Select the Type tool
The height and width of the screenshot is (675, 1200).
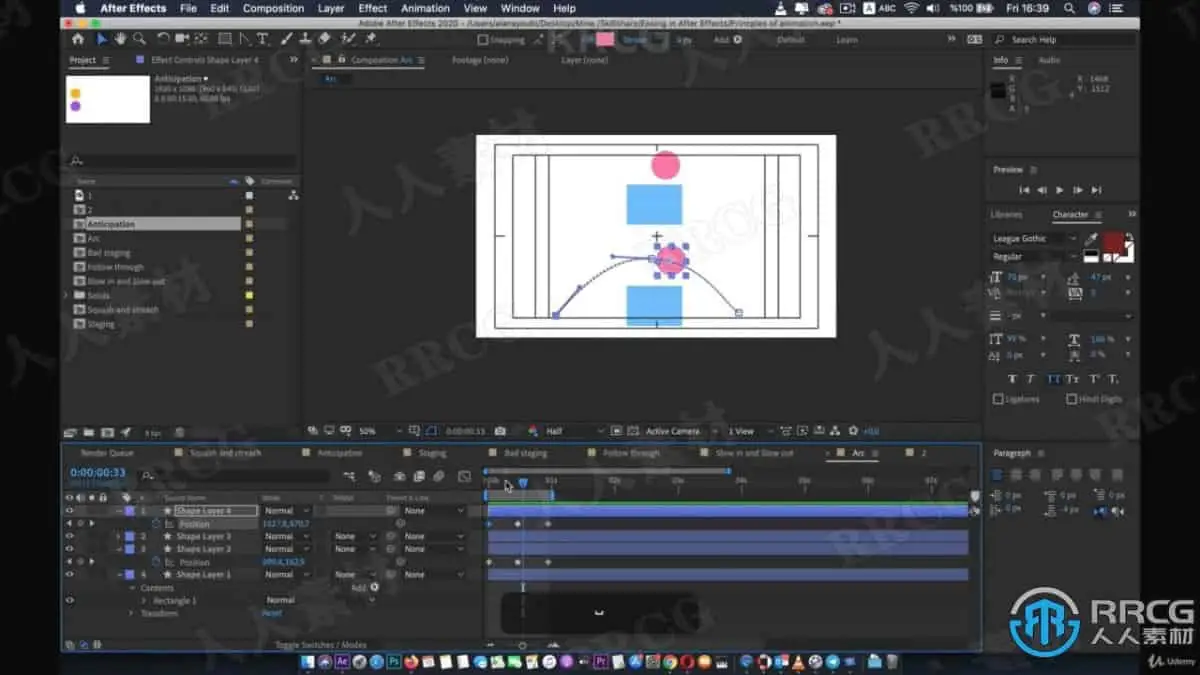(263, 40)
